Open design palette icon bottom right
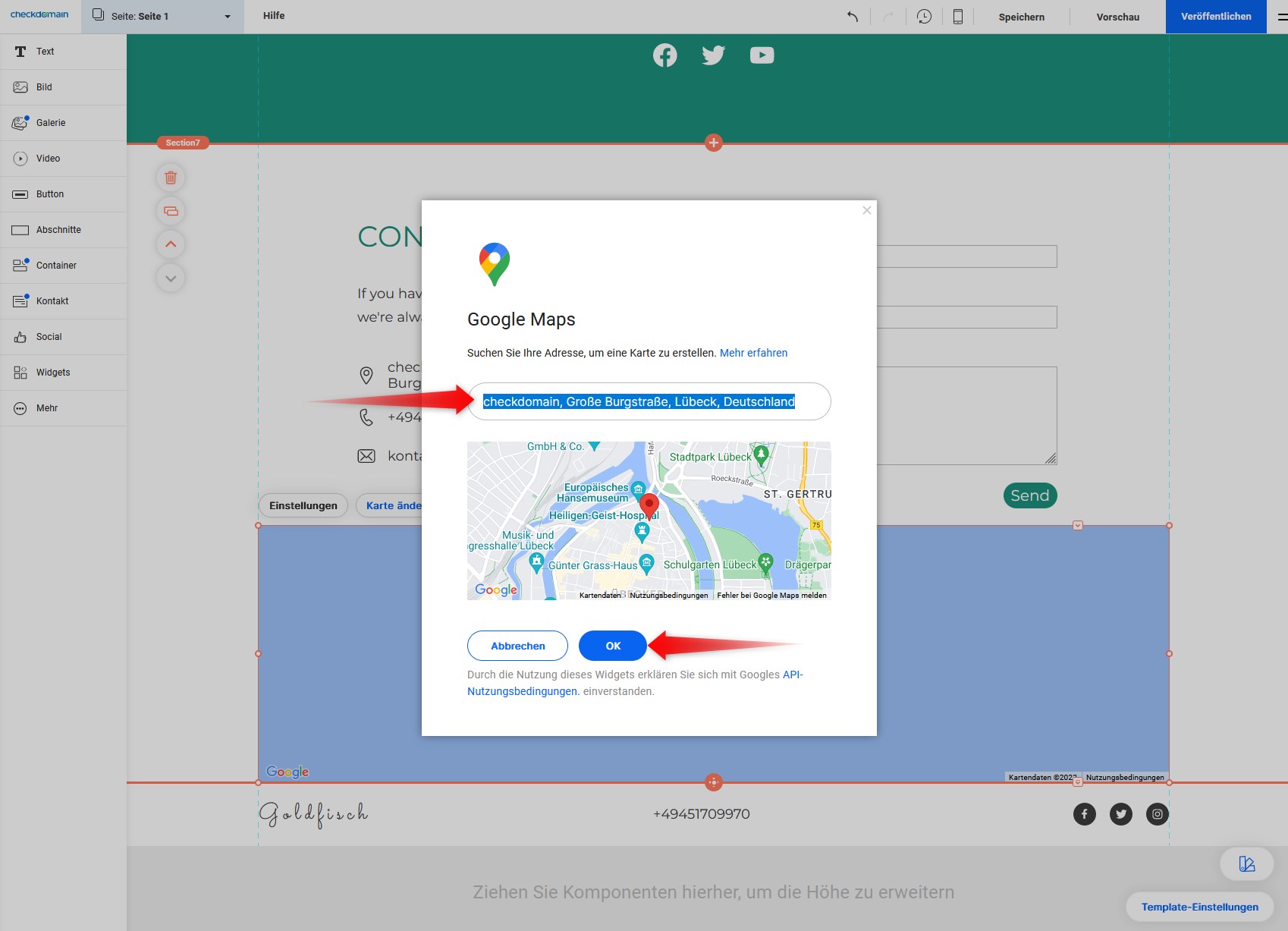 (1246, 863)
